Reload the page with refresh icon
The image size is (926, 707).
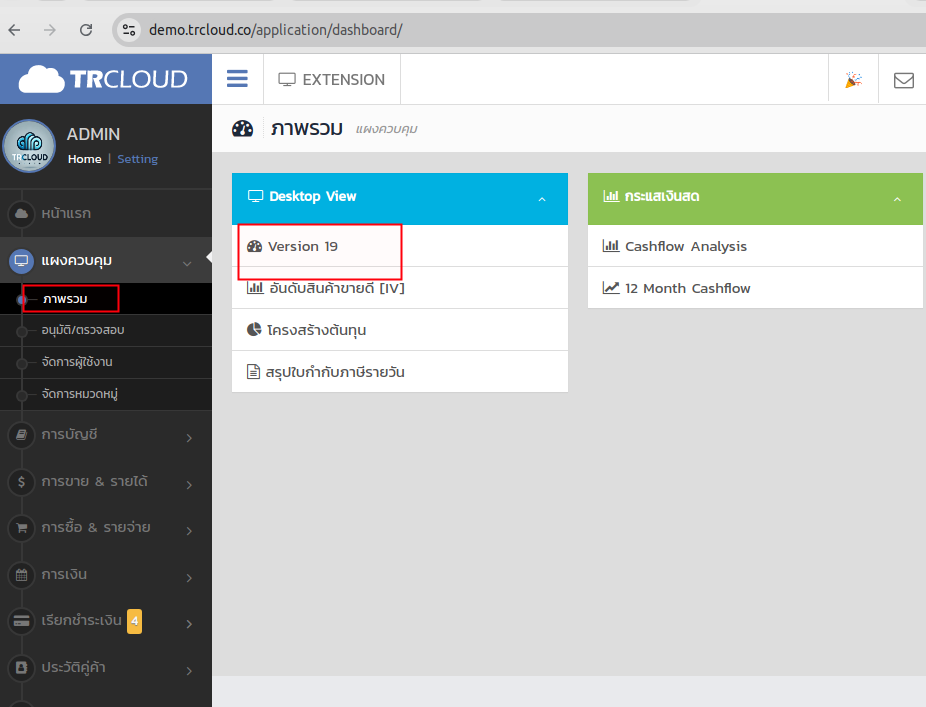[86, 30]
